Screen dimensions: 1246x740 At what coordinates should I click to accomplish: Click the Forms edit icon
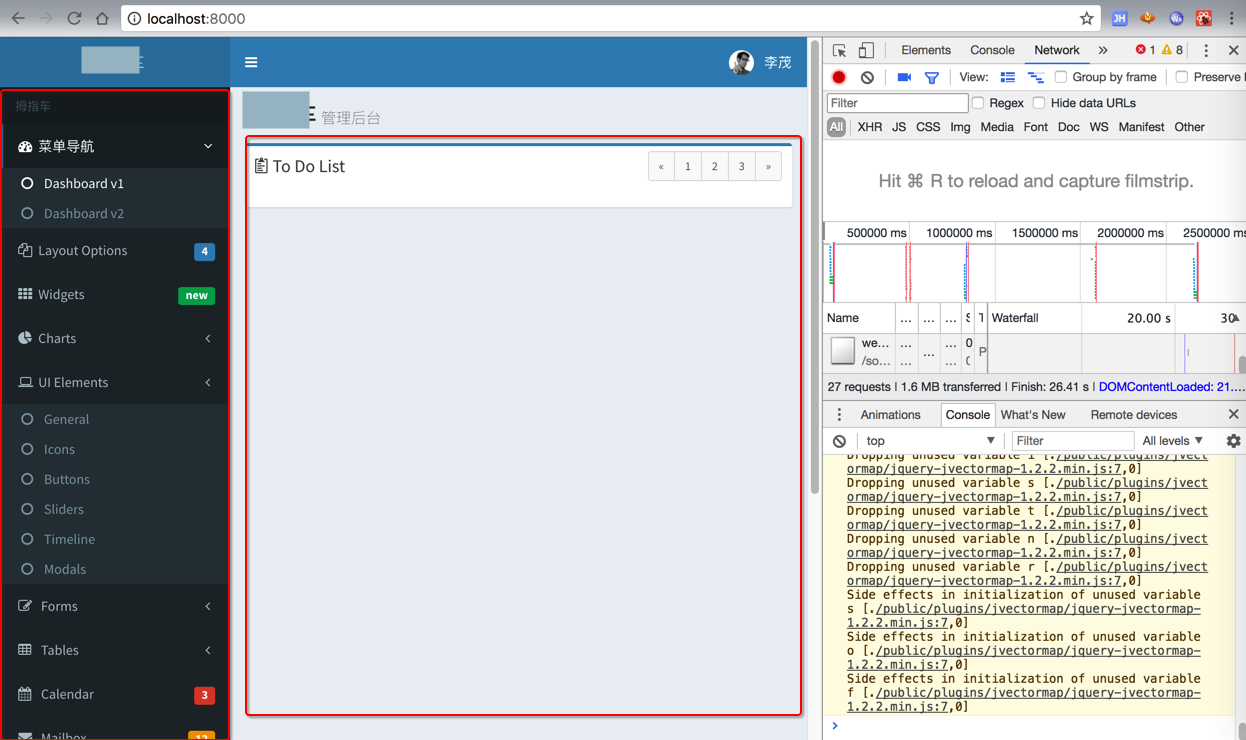25,606
